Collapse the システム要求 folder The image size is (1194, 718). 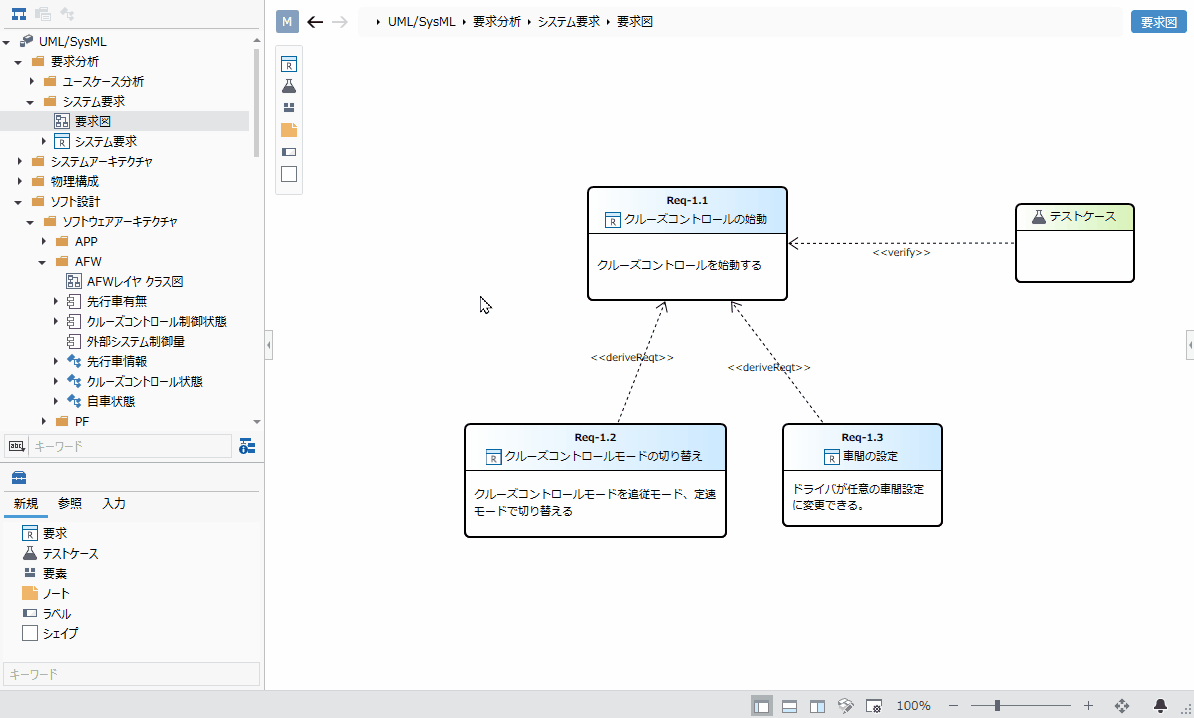[x=30, y=102]
